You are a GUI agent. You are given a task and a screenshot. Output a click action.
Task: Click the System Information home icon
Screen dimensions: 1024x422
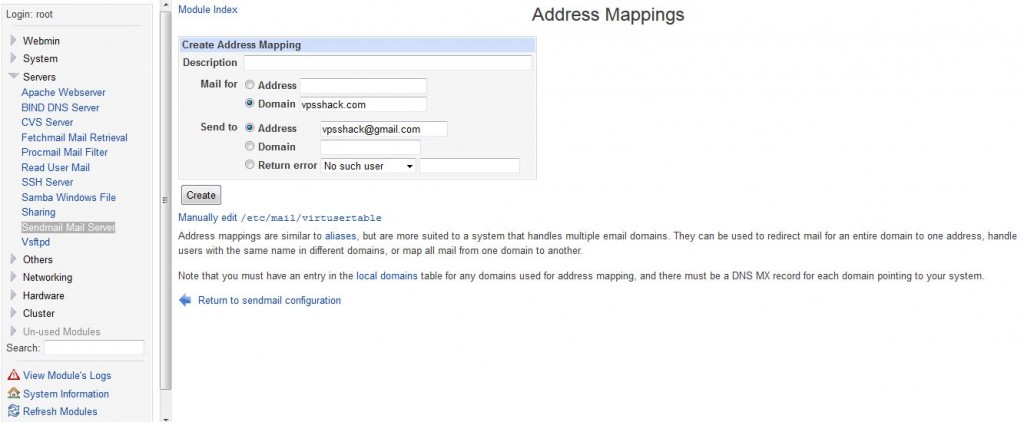coord(13,393)
